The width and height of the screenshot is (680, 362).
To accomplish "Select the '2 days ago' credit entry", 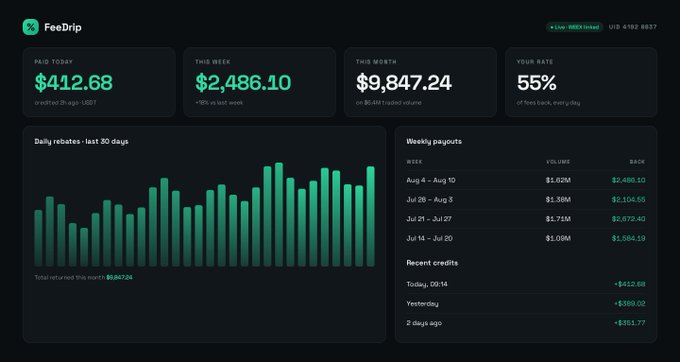I will [526, 323].
